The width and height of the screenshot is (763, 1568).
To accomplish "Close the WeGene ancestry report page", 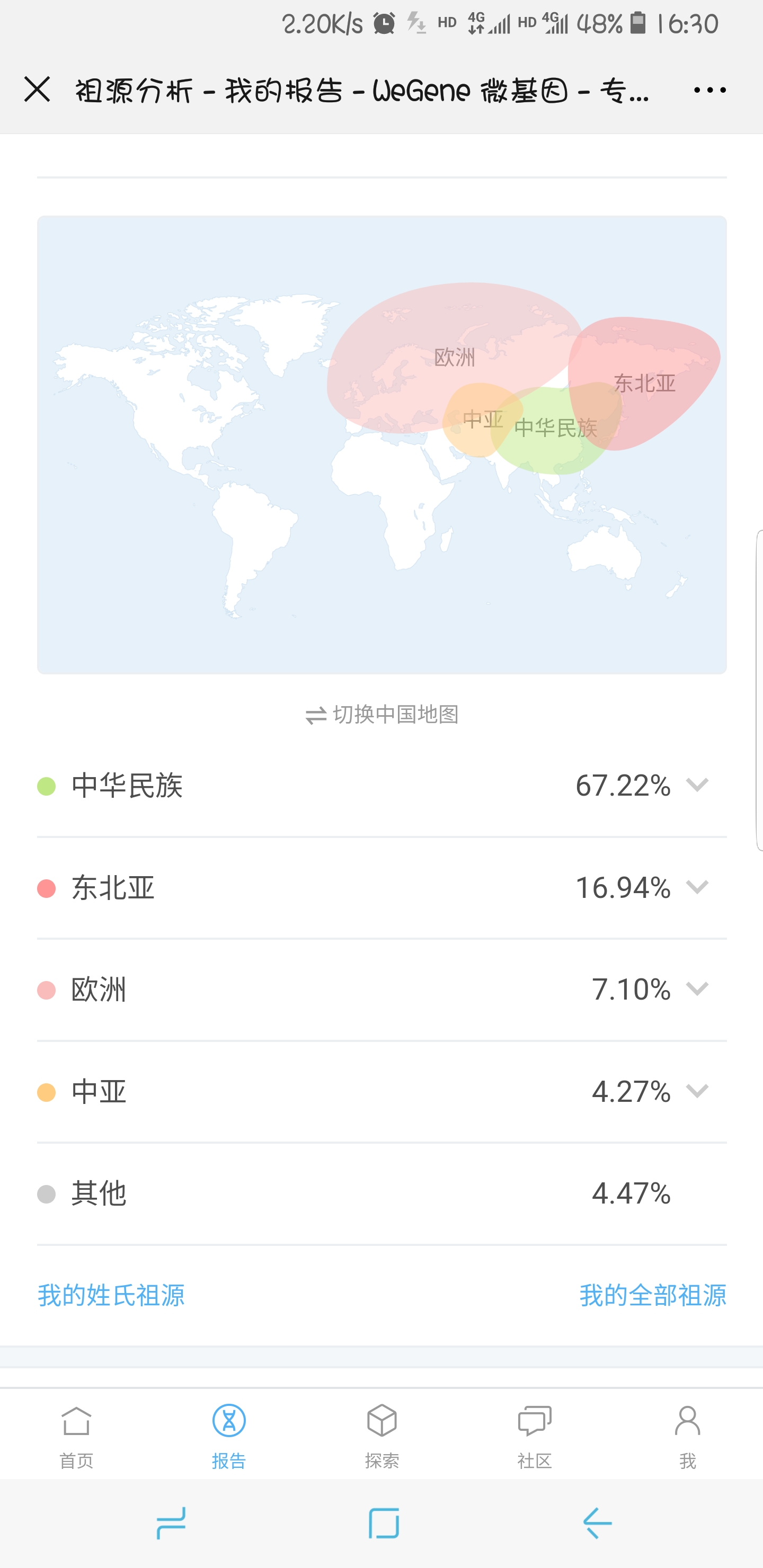I will coord(37,90).
